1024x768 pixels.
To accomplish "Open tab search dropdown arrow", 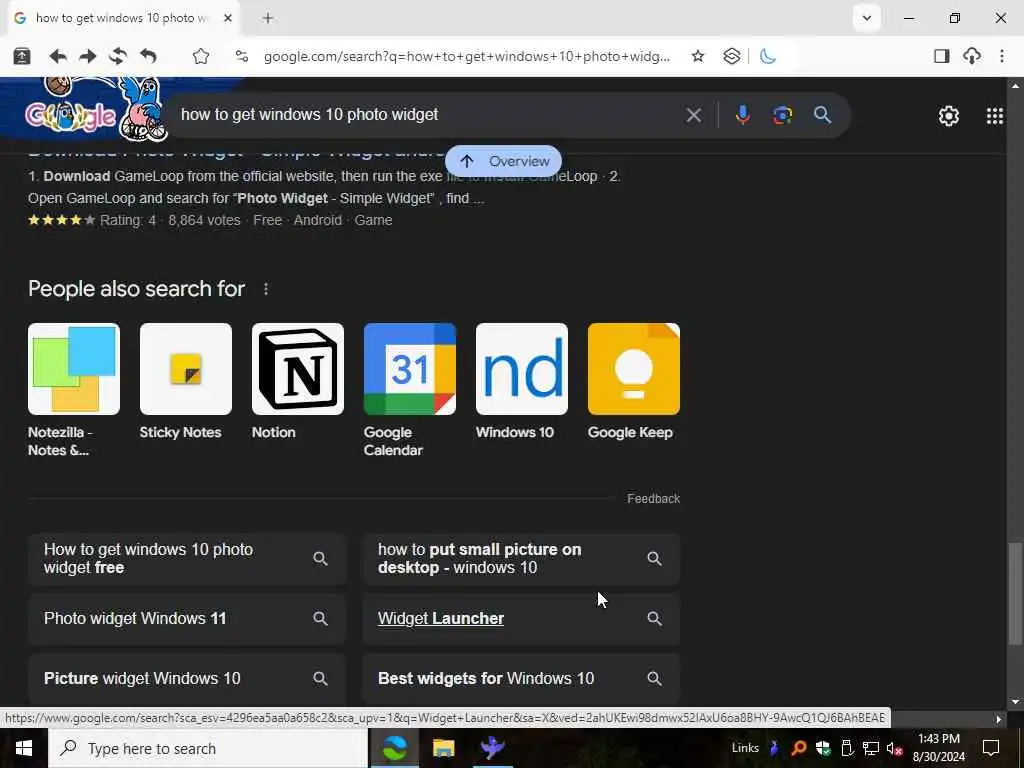I will 867,18.
